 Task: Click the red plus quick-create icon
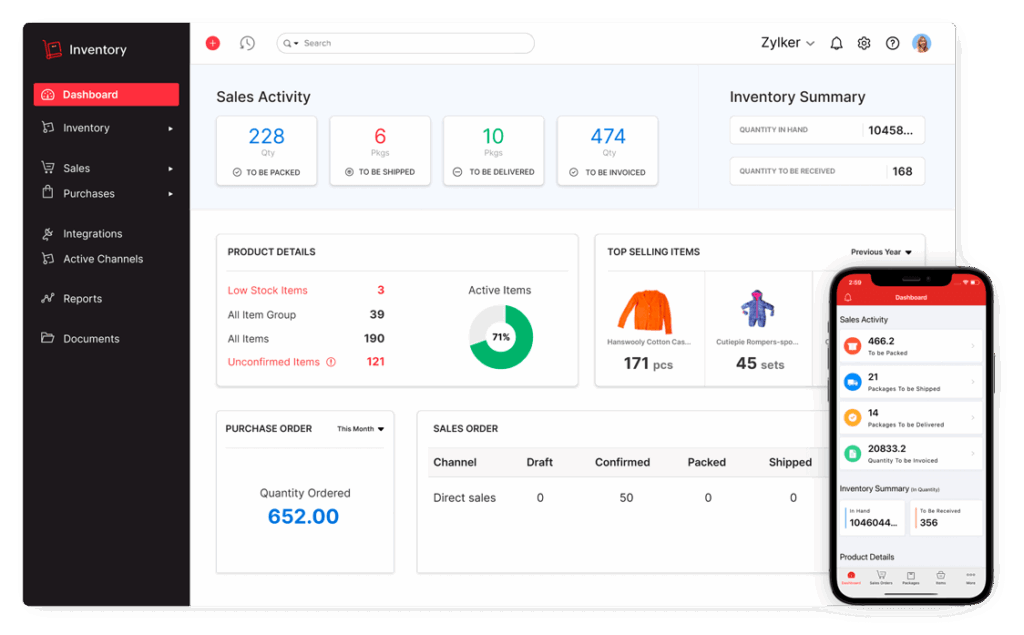click(213, 43)
